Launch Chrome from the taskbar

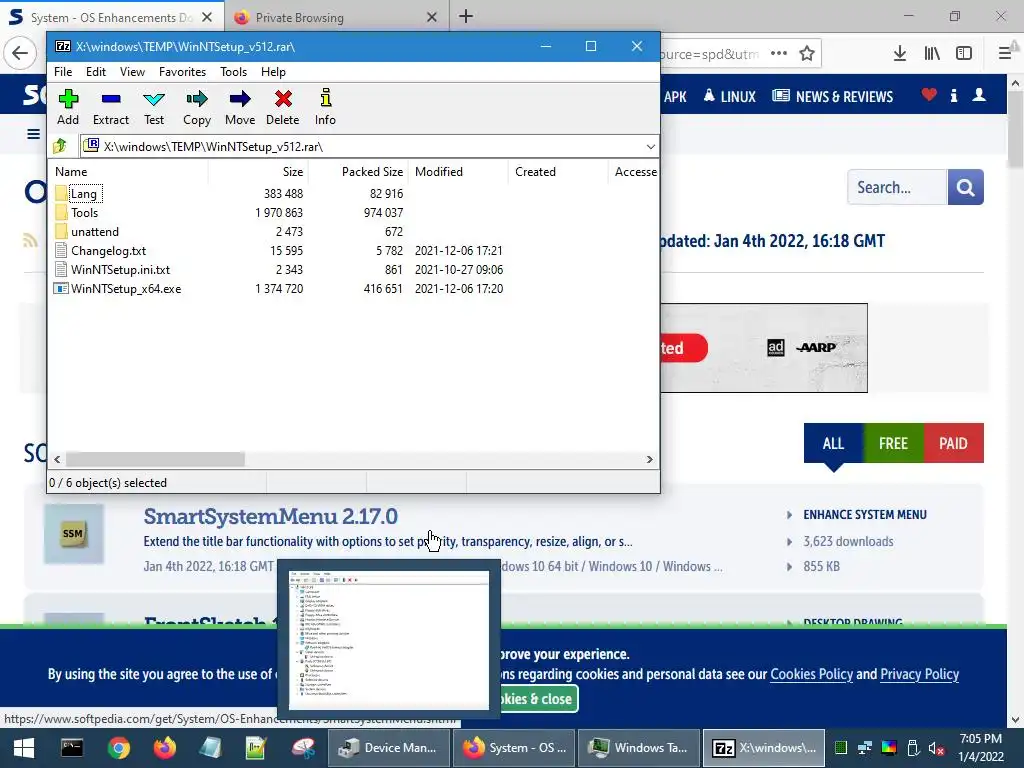click(x=118, y=748)
